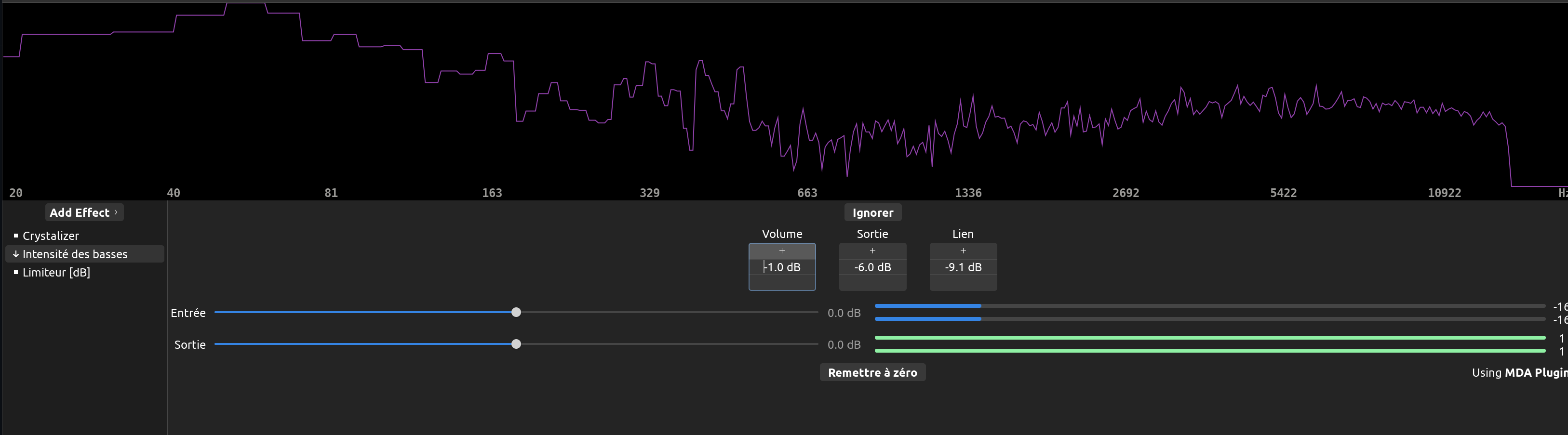Select the Limiteur [dB] effect

coord(56,272)
